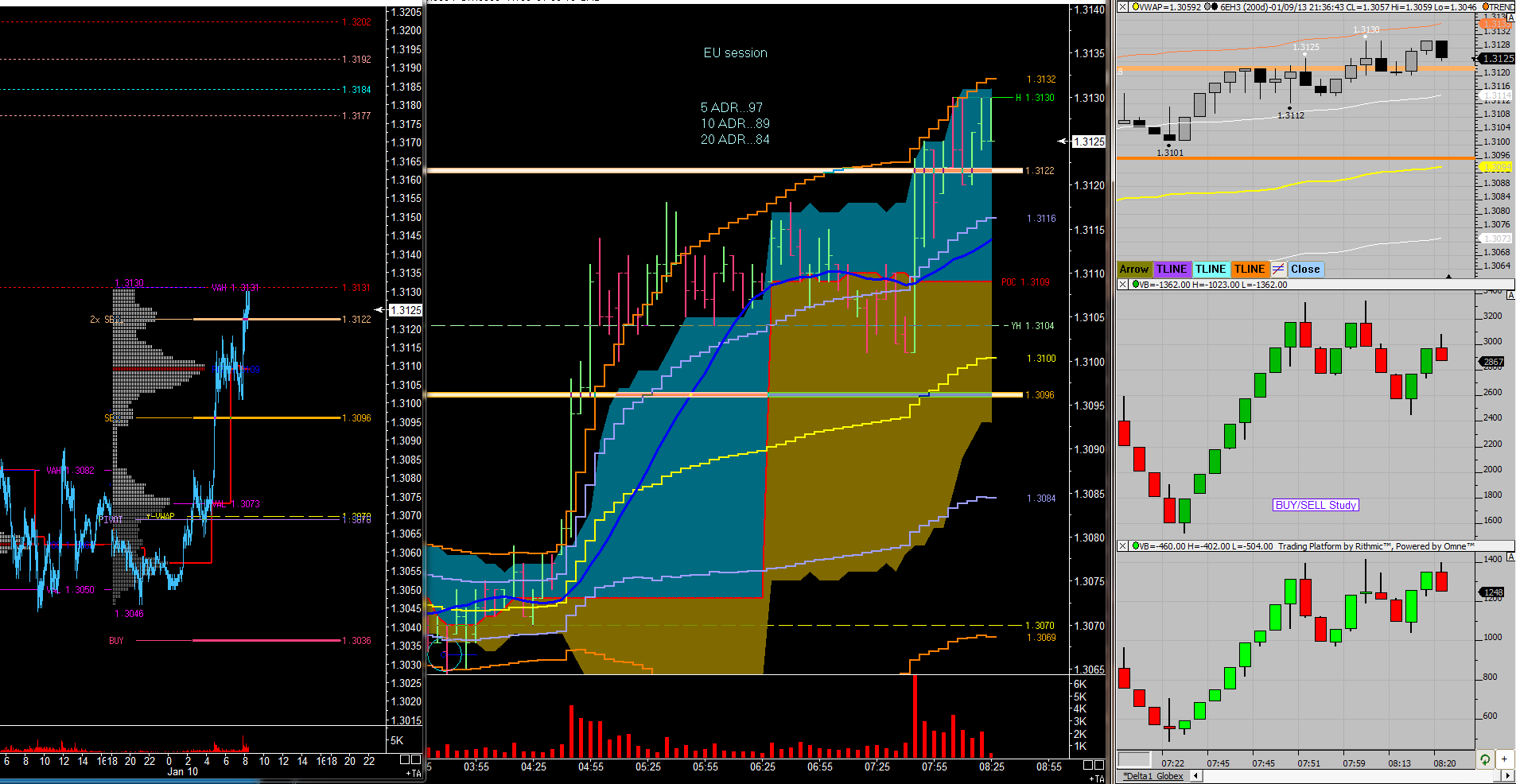Image resolution: width=1516 pixels, height=784 pixels.
Task: Click the green dot beside VB=-460.00
Action: click(x=1135, y=546)
